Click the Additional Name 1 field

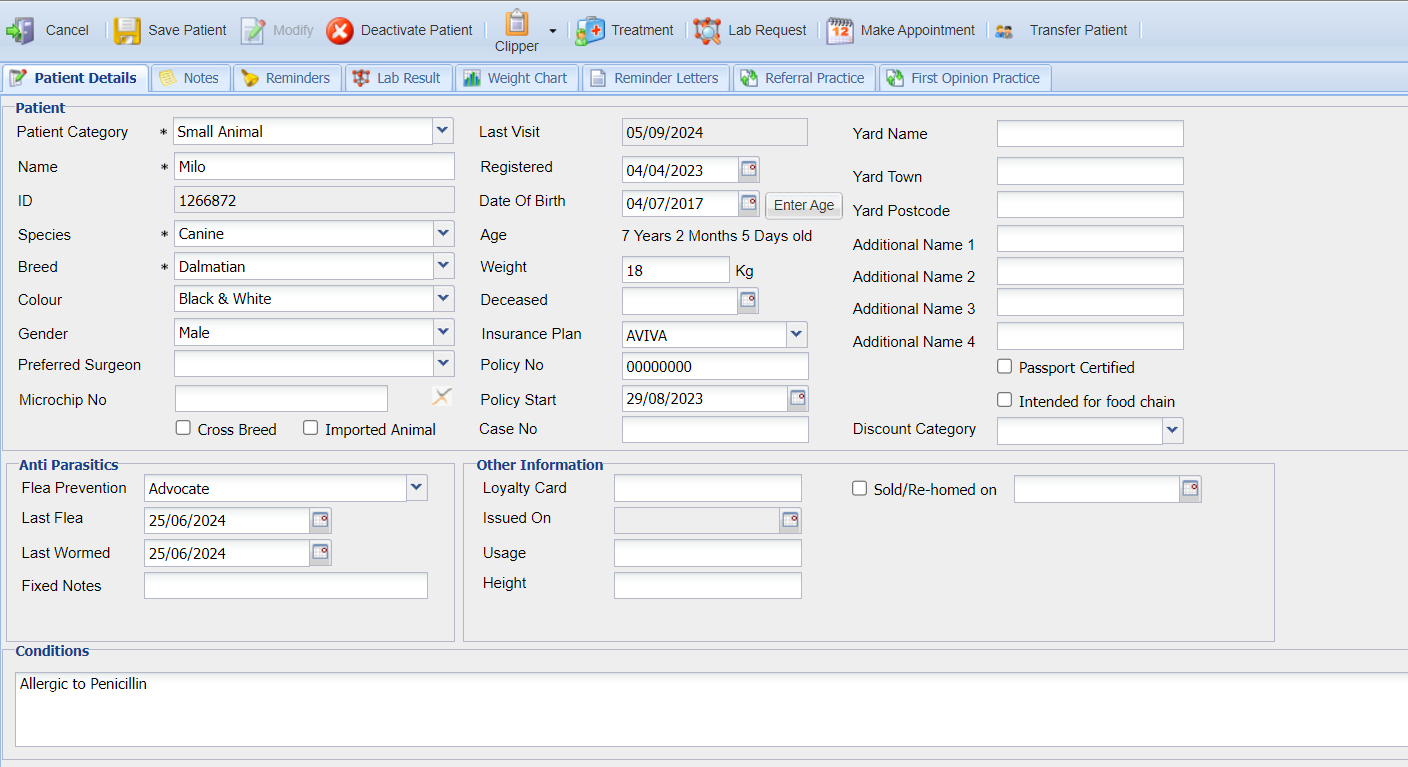click(1090, 239)
